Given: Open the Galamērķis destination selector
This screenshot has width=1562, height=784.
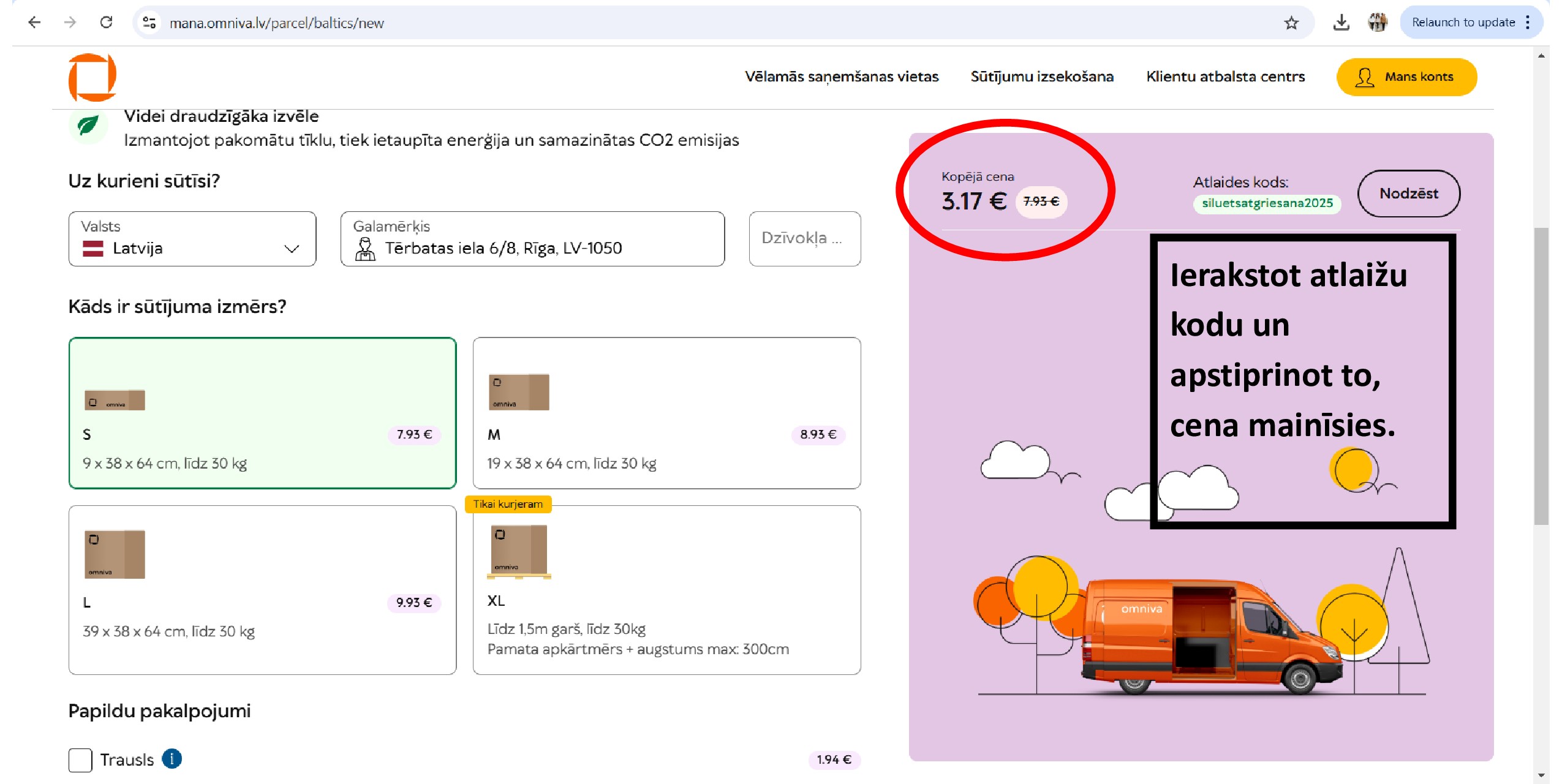Looking at the screenshot, I should 532,239.
